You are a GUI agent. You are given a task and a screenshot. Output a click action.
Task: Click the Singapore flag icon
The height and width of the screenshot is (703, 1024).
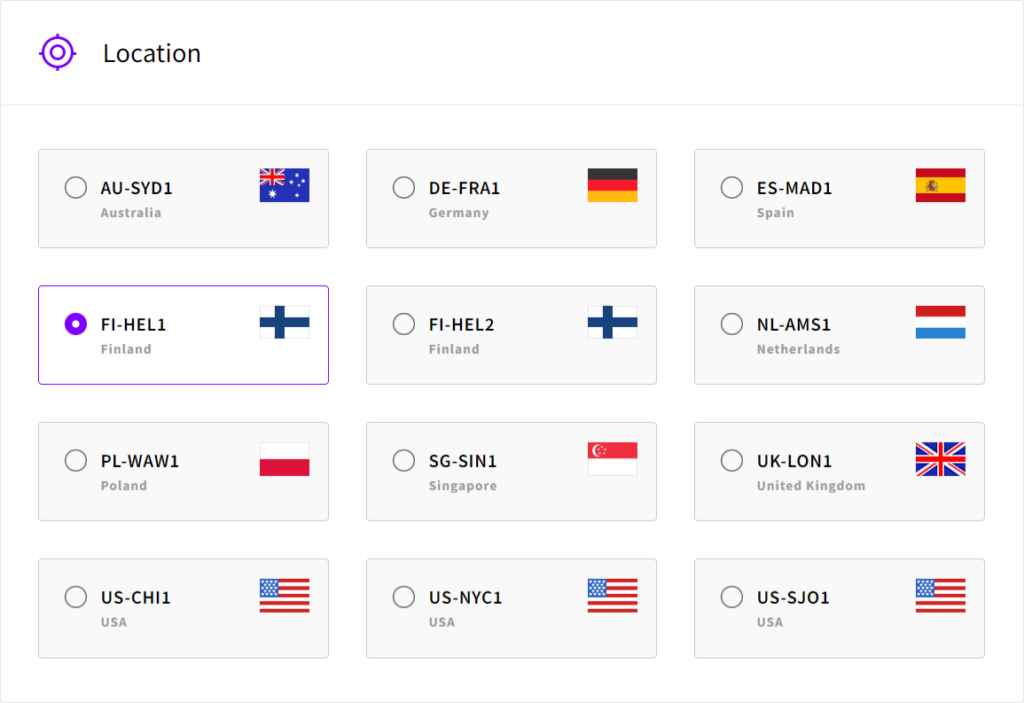coord(612,459)
